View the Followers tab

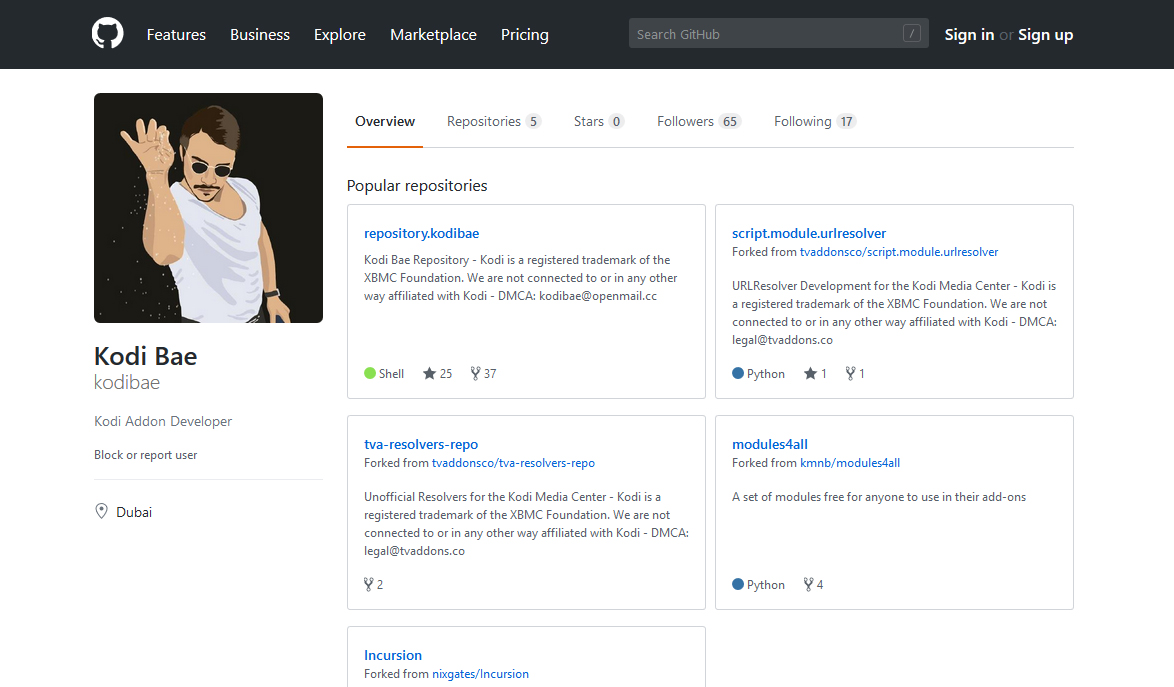tap(699, 121)
